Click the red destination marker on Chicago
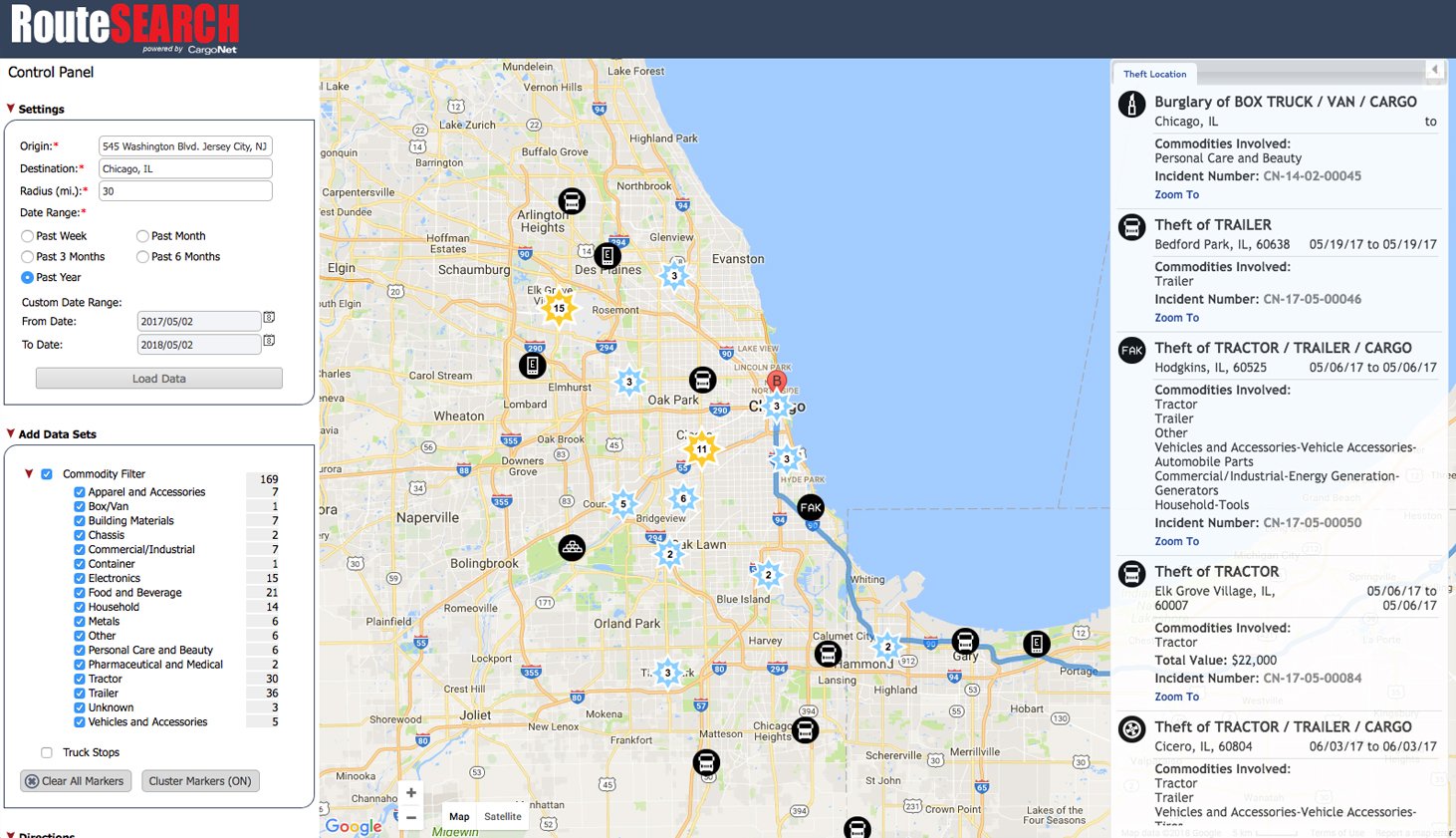This screenshot has width=1456, height=838. tap(776, 381)
